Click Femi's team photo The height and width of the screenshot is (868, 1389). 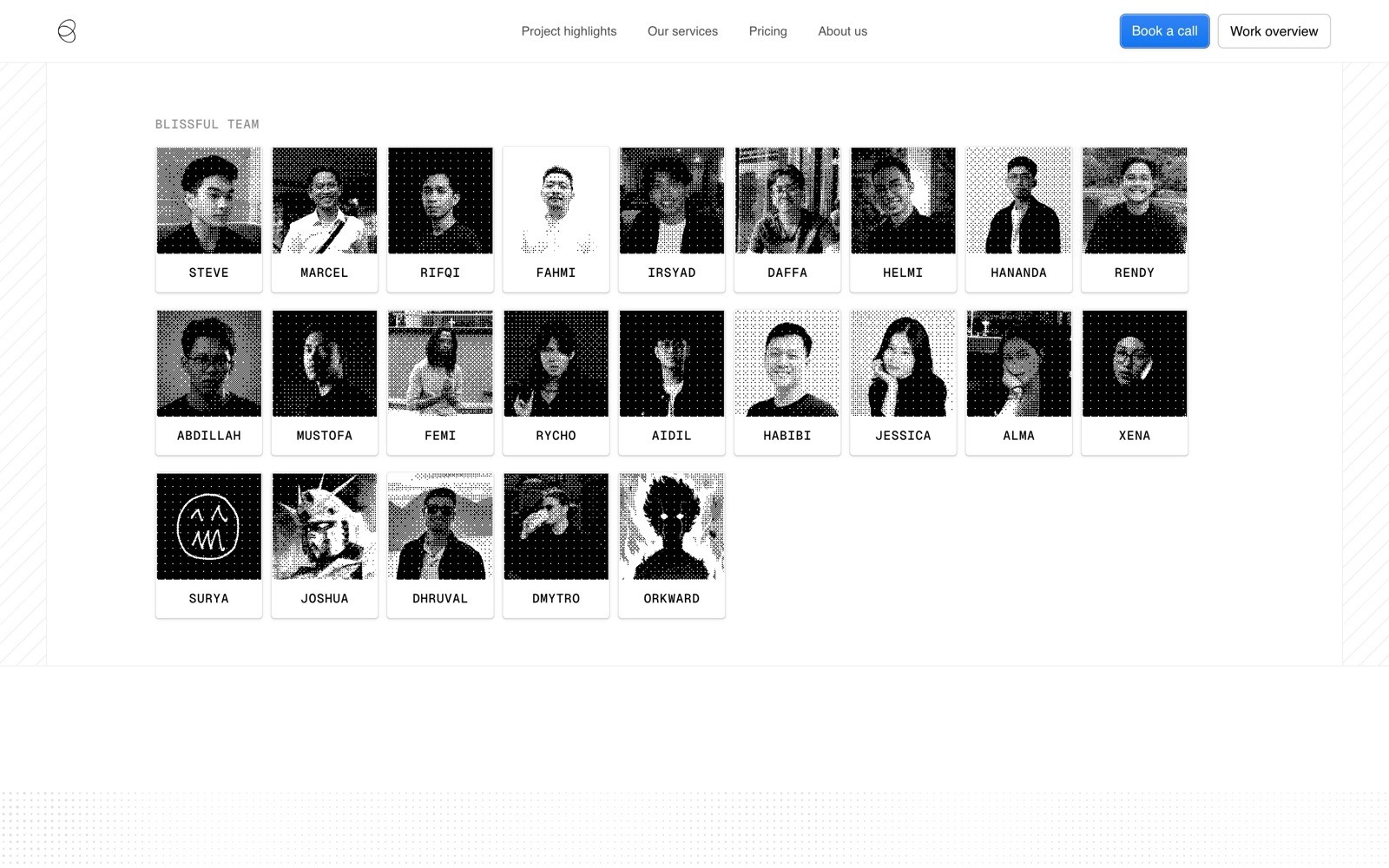coord(440,364)
